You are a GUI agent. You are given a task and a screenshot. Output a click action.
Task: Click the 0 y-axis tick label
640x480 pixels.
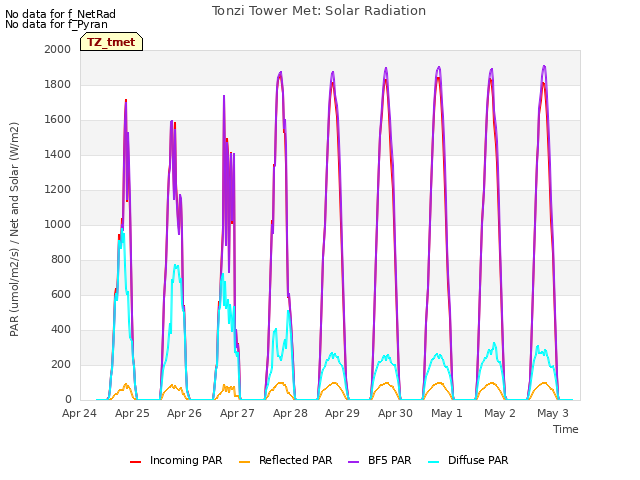point(68,400)
